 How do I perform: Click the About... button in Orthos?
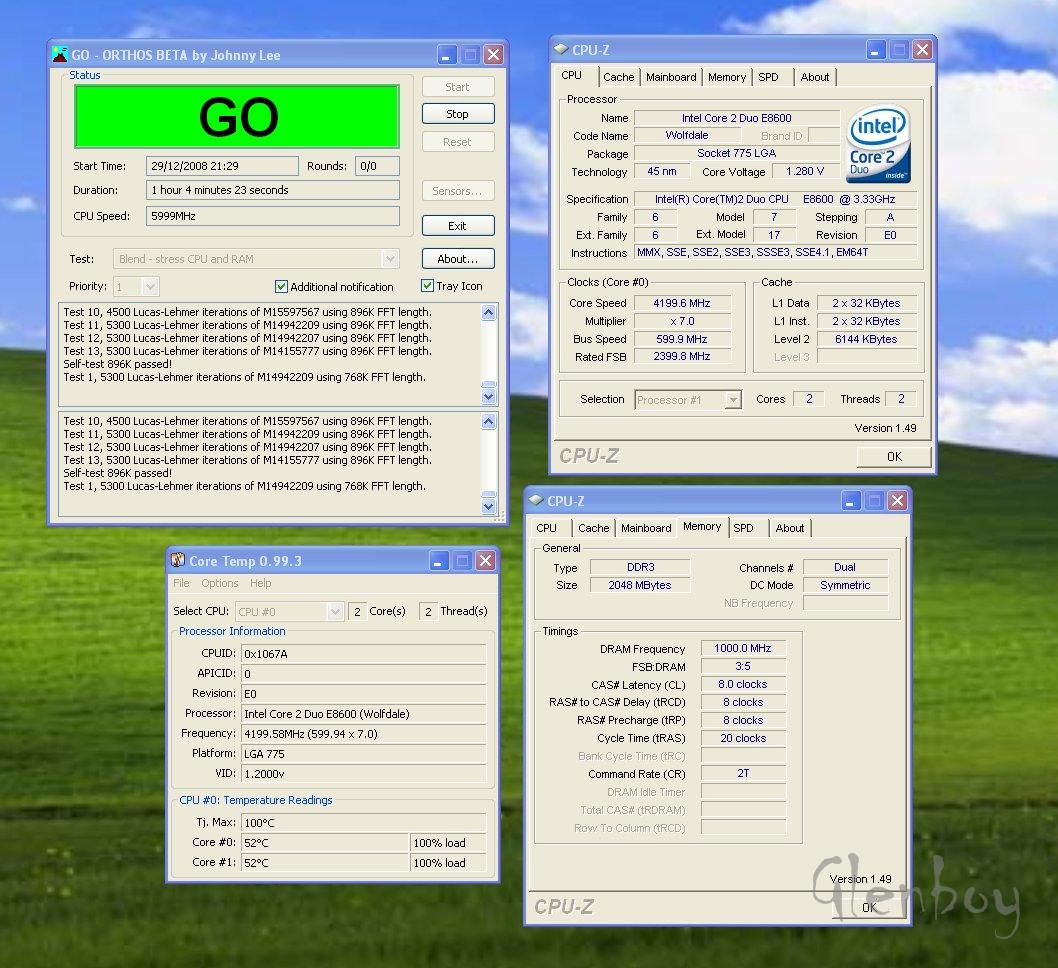[x=457, y=259]
